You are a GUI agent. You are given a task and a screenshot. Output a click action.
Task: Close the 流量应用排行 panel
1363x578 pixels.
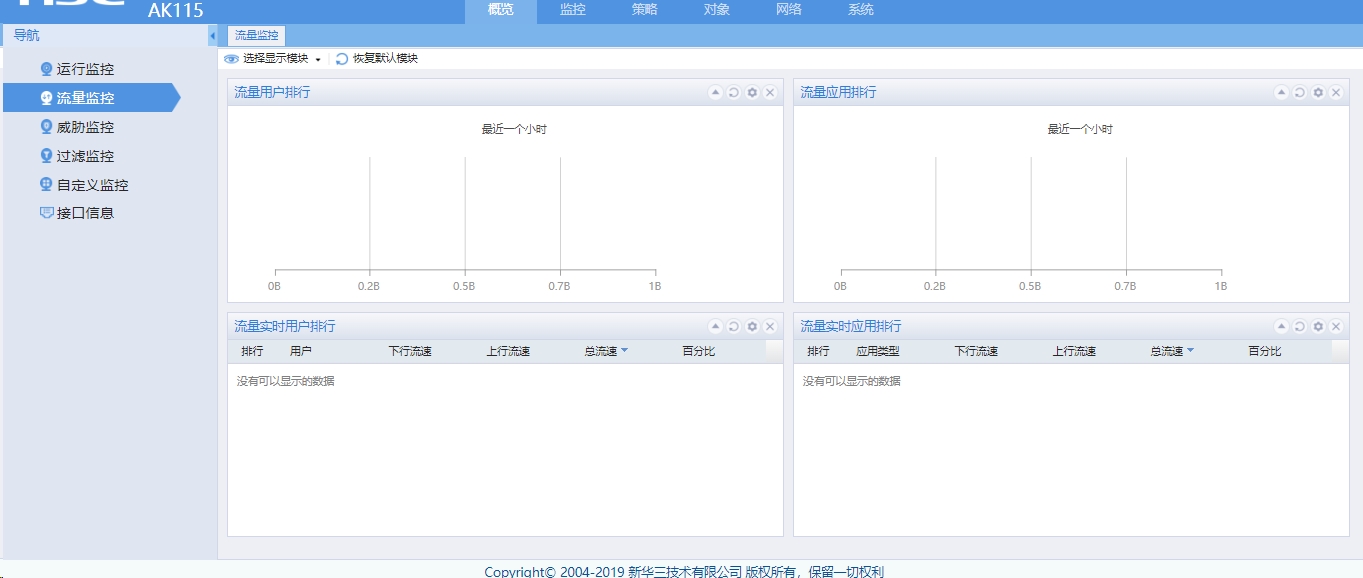click(x=1336, y=92)
